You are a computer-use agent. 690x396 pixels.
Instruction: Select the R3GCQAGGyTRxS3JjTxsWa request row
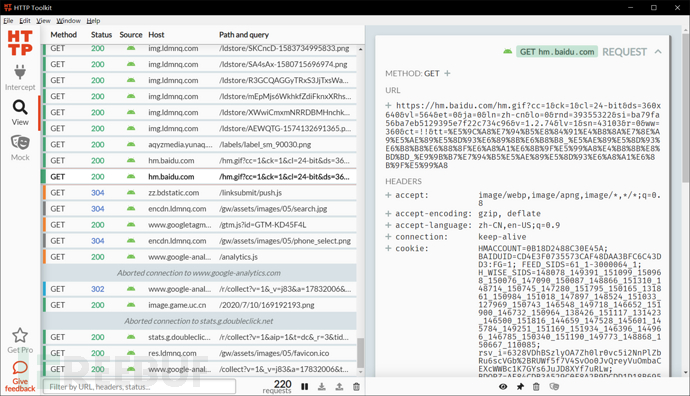[200, 80]
